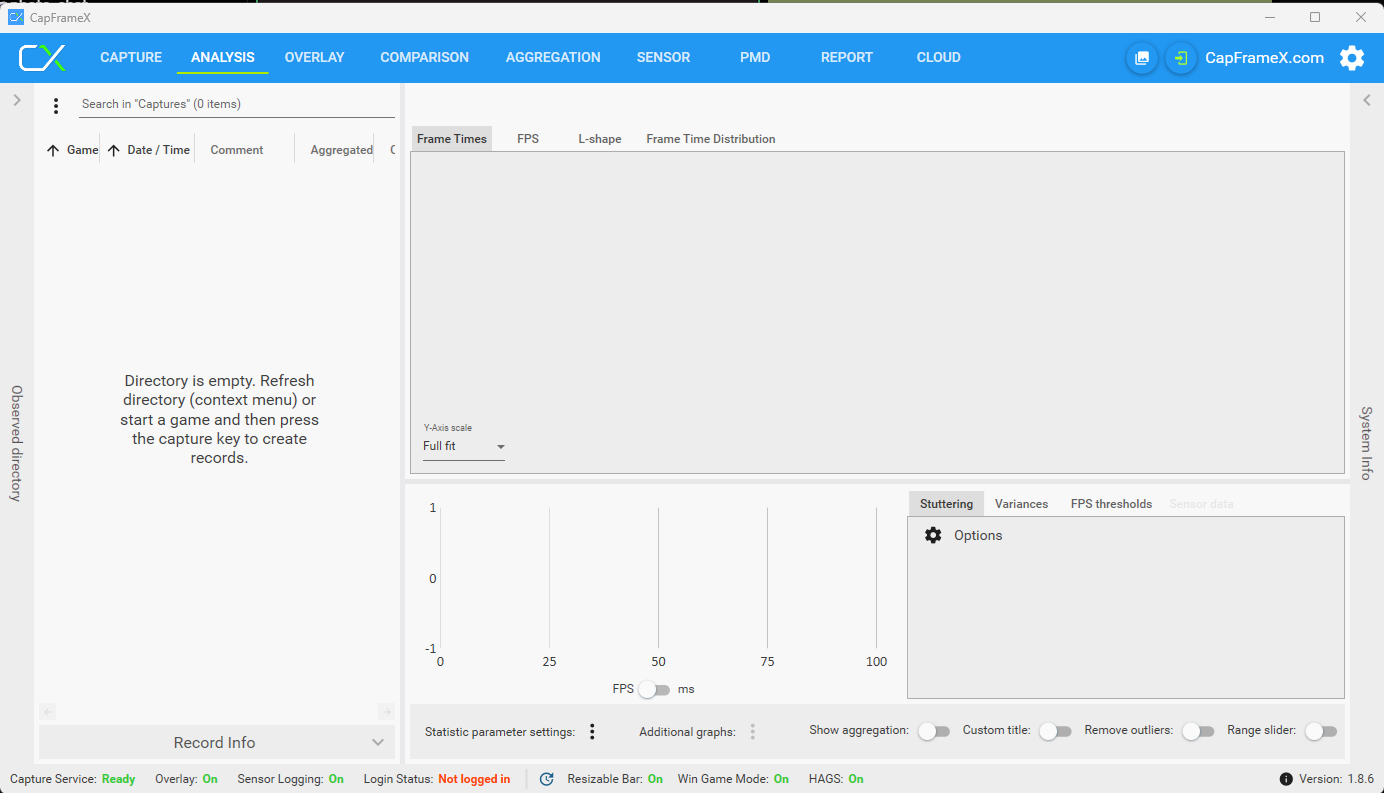Enable Remove outliers toggle
Viewport: 1384px width, 793px height.
pos(1198,731)
